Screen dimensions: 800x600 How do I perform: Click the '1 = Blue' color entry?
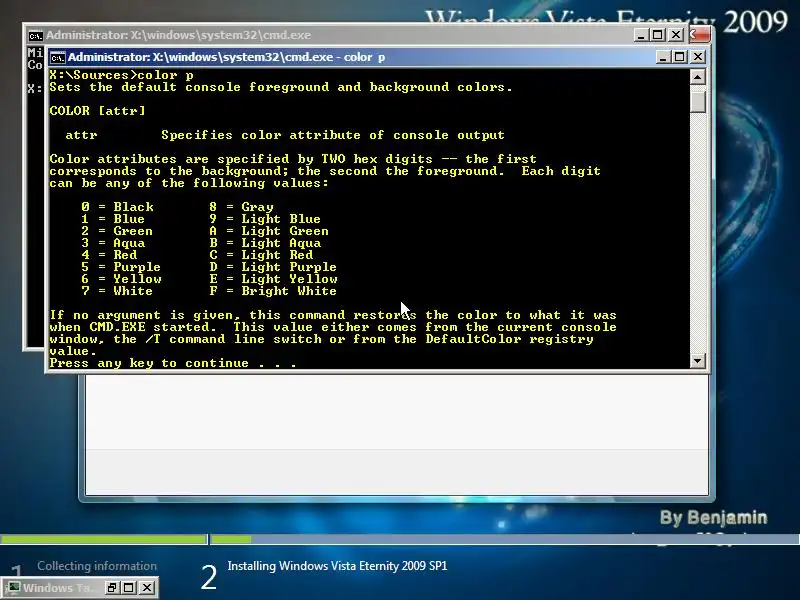tap(113, 219)
